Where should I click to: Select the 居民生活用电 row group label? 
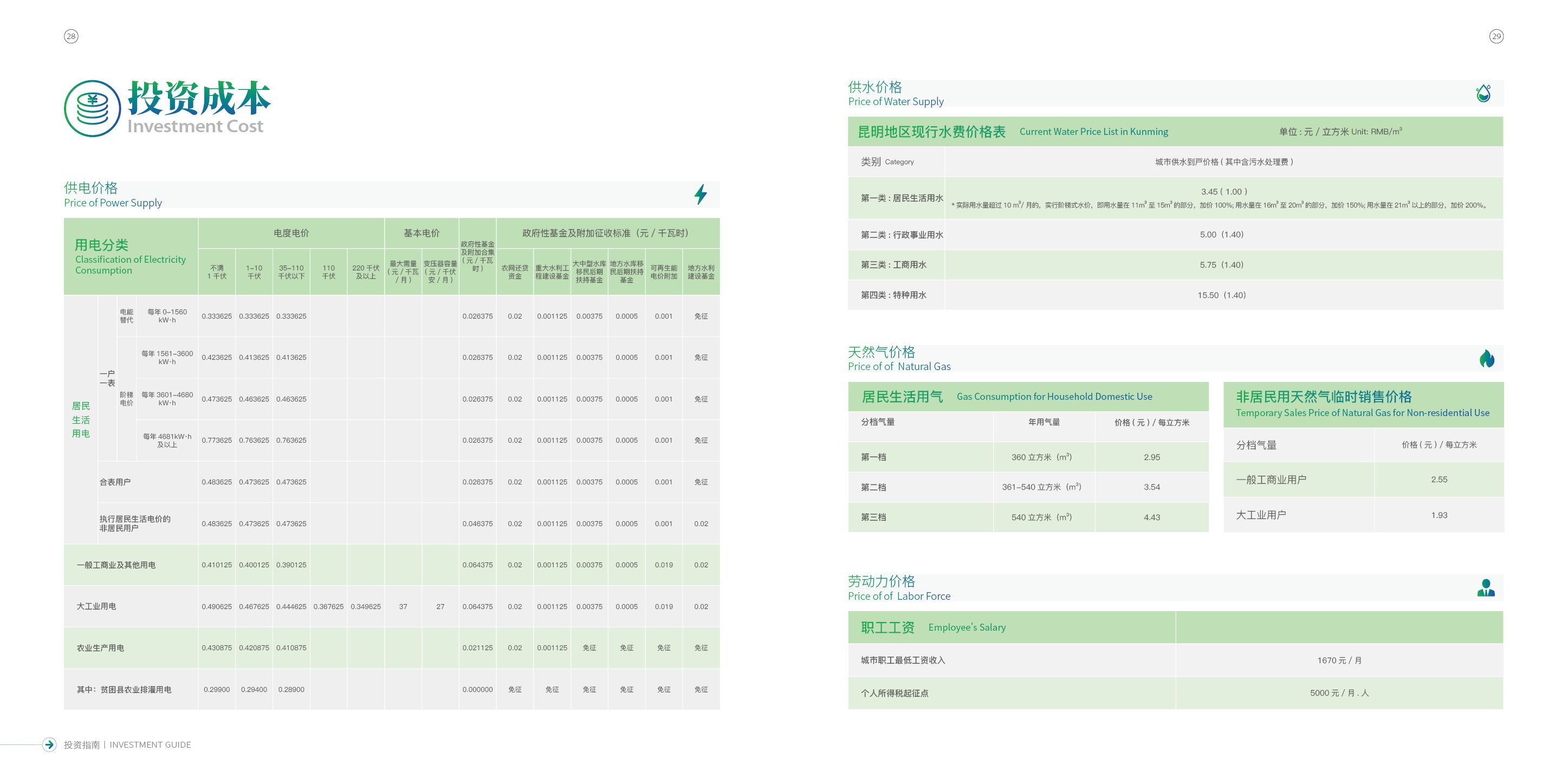pyautogui.click(x=81, y=419)
